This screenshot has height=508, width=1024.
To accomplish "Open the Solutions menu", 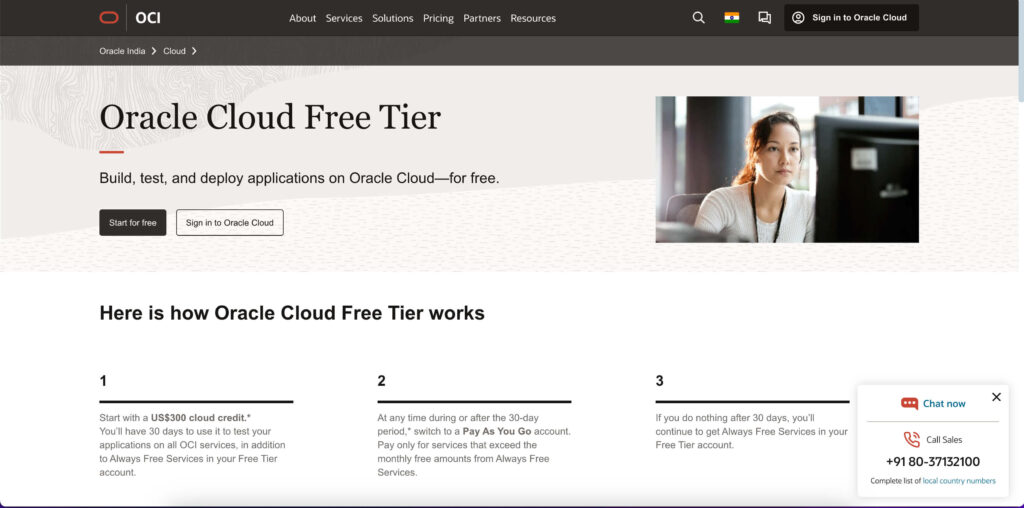I will pos(392,18).
